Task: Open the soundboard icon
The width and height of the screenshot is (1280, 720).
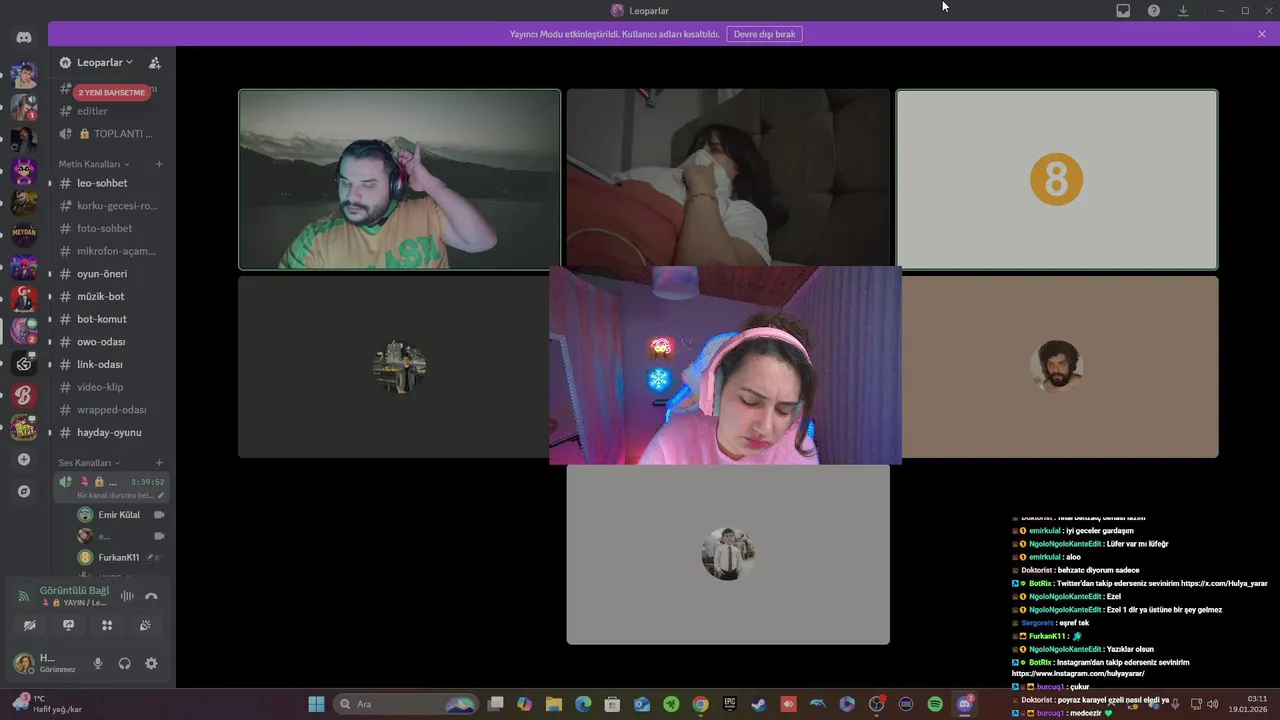Action: click(145, 625)
